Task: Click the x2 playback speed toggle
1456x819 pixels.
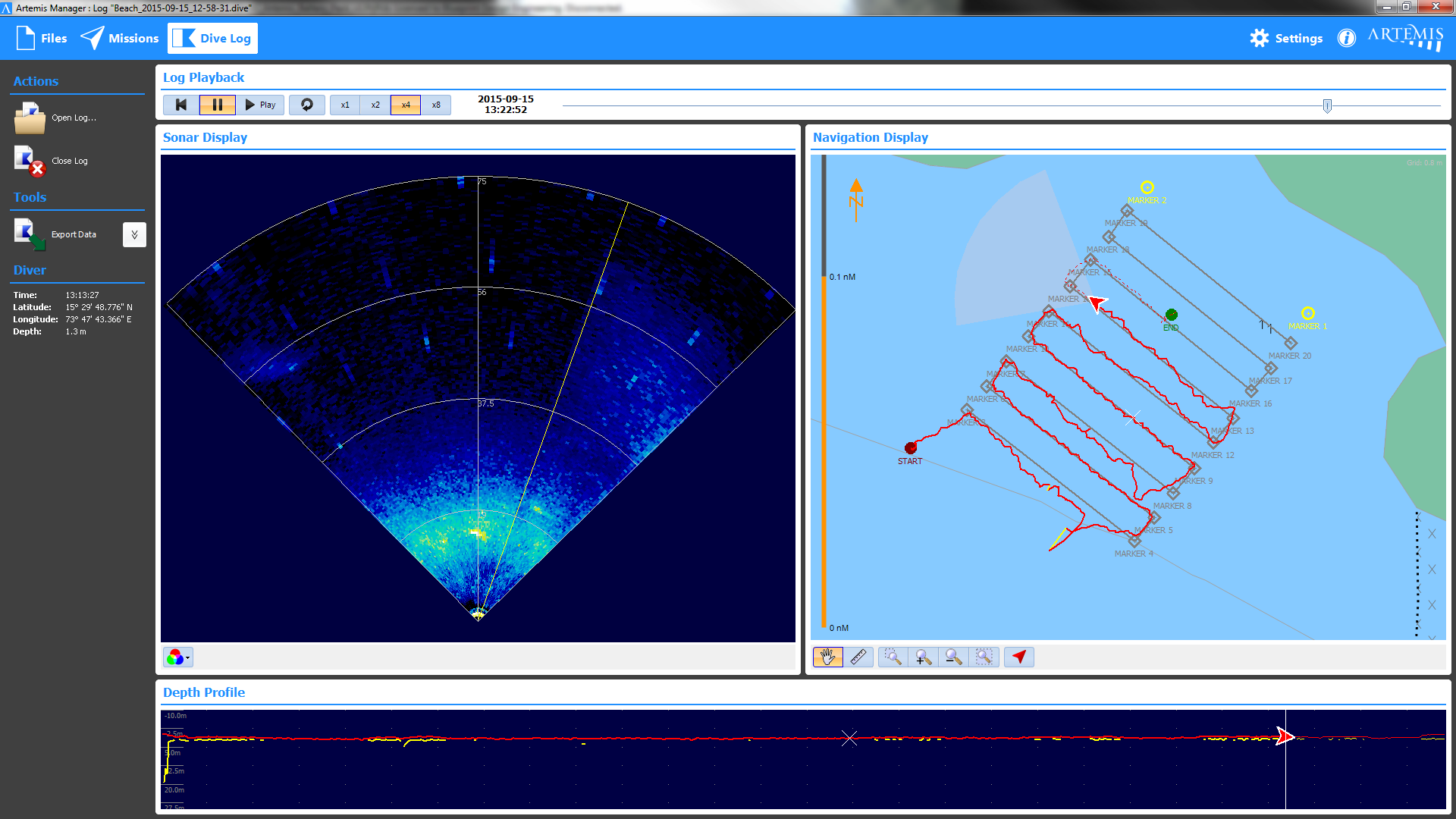Action: pos(375,104)
